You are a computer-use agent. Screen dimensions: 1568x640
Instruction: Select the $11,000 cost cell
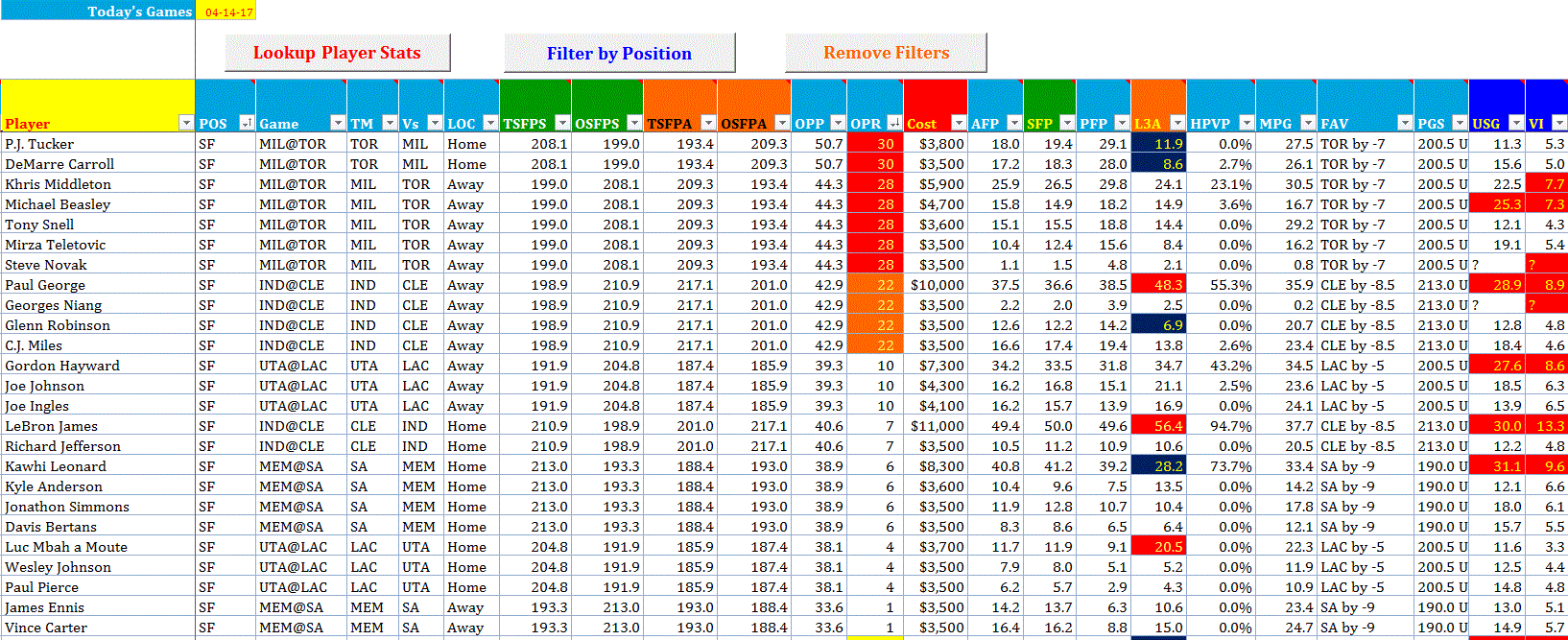(x=936, y=426)
